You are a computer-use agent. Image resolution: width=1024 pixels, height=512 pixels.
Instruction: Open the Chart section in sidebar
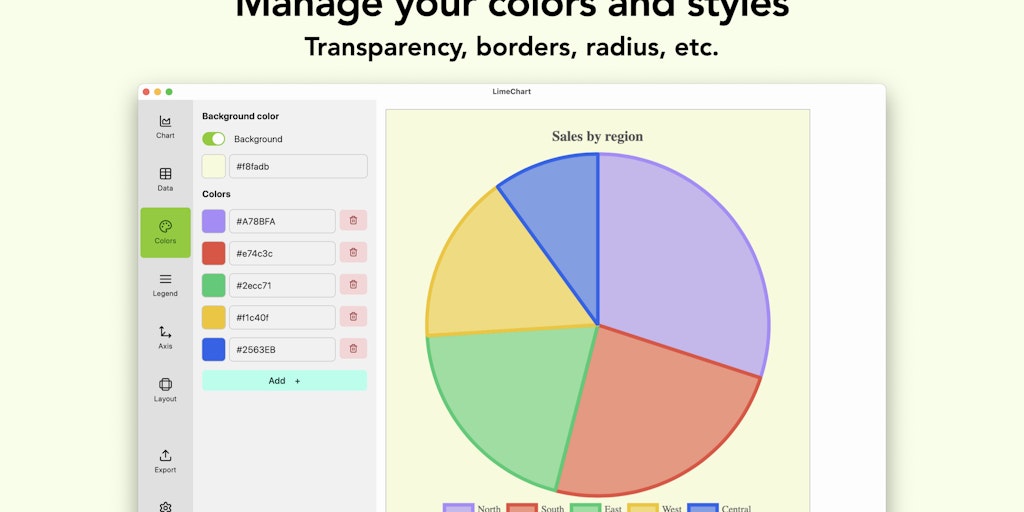(165, 127)
